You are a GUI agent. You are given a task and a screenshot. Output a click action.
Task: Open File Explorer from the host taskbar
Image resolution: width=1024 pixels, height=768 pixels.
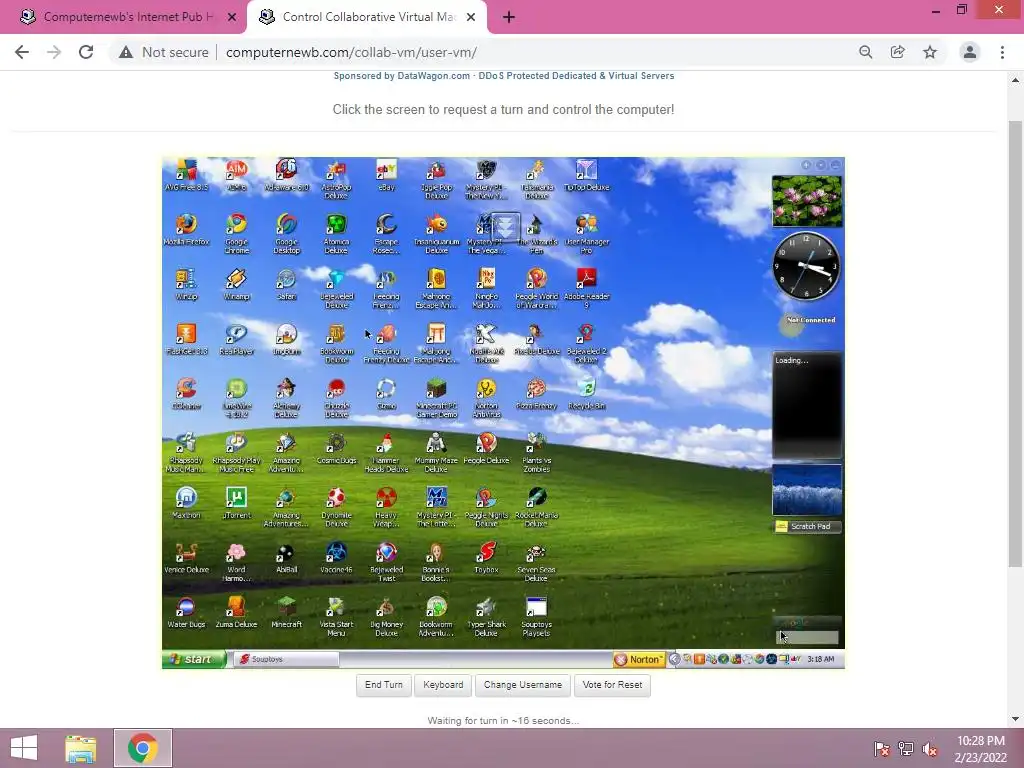pos(81,748)
